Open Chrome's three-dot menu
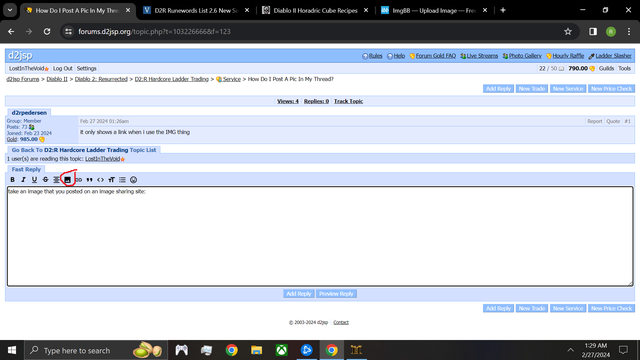 (629, 31)
